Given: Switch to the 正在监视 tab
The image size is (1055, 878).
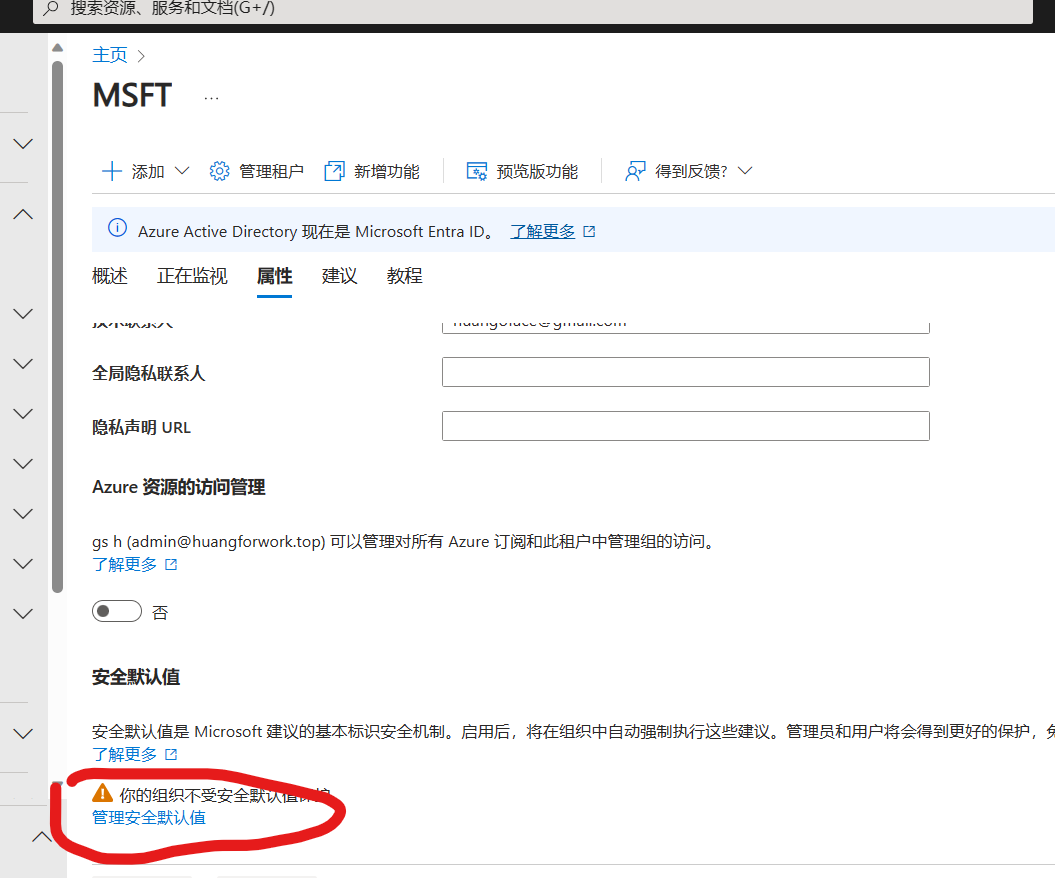Looking at the screenshot, I should (192, 276).
